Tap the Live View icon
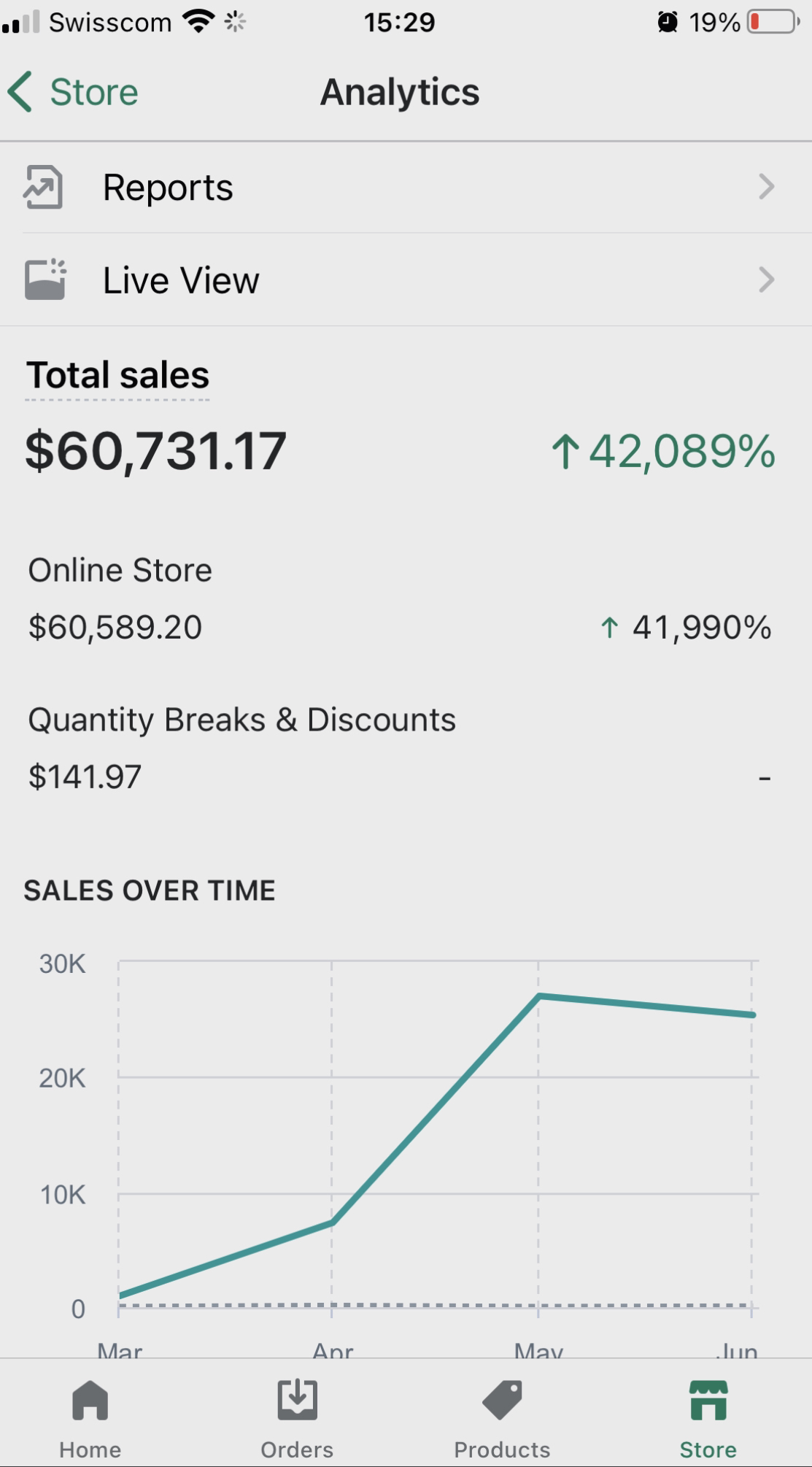812x1467 pixels. [45, 280]
